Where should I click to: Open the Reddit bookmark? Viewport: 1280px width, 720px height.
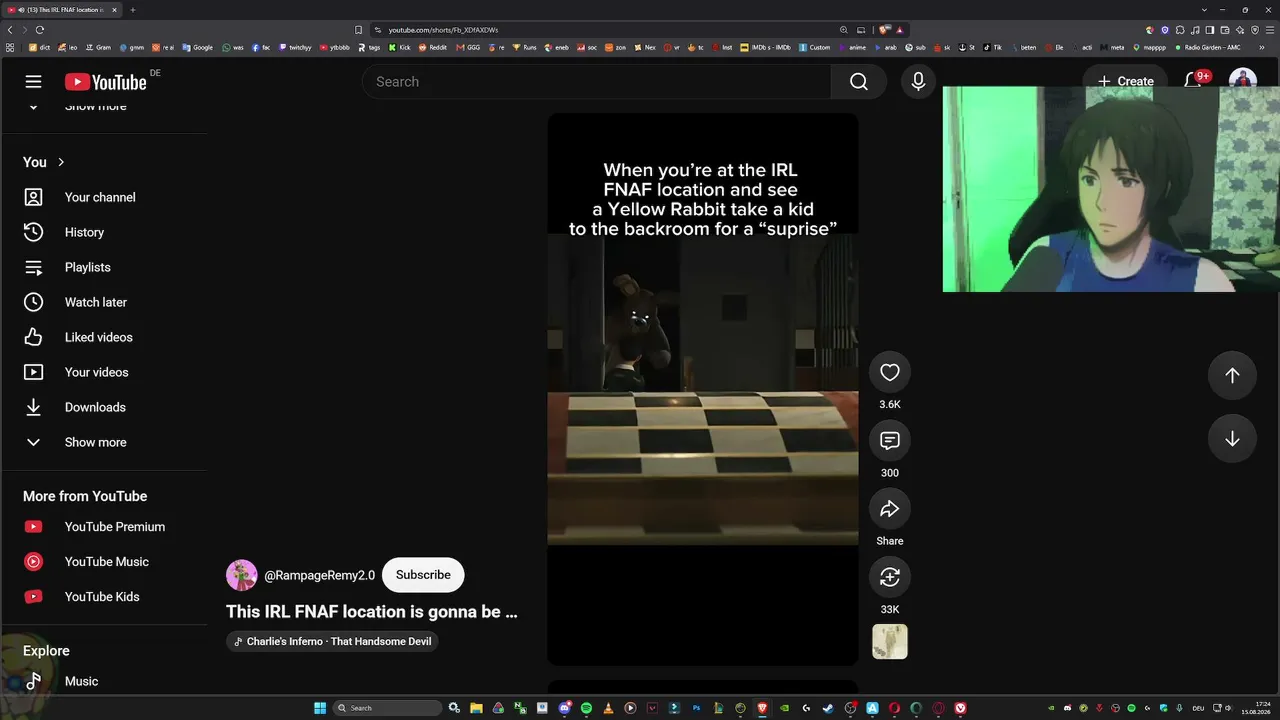pos(433,47)
